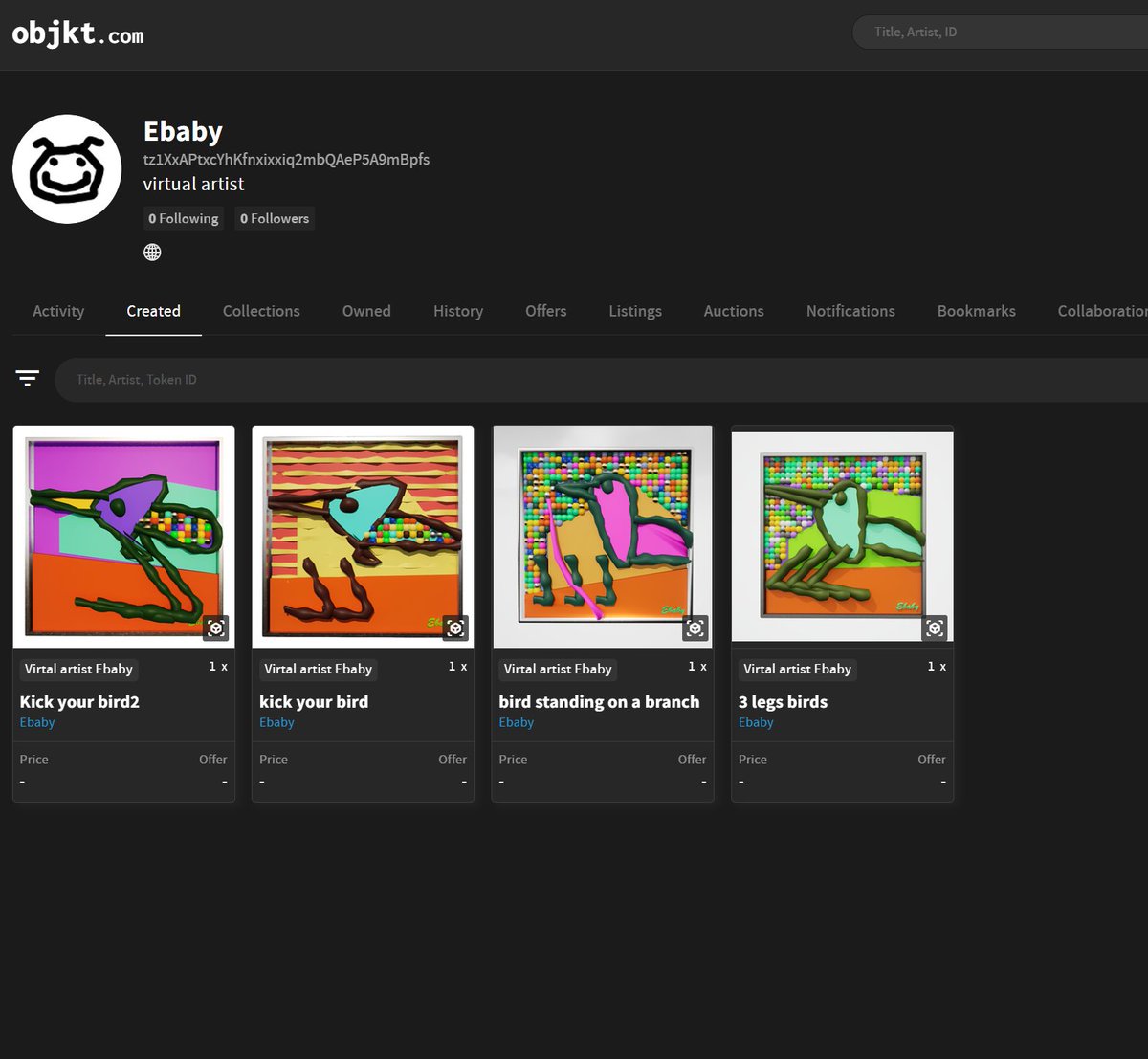Focus the Title, Artist, Token ID filter field
The image size is (1148, 1059).
(x=601, y=380)
